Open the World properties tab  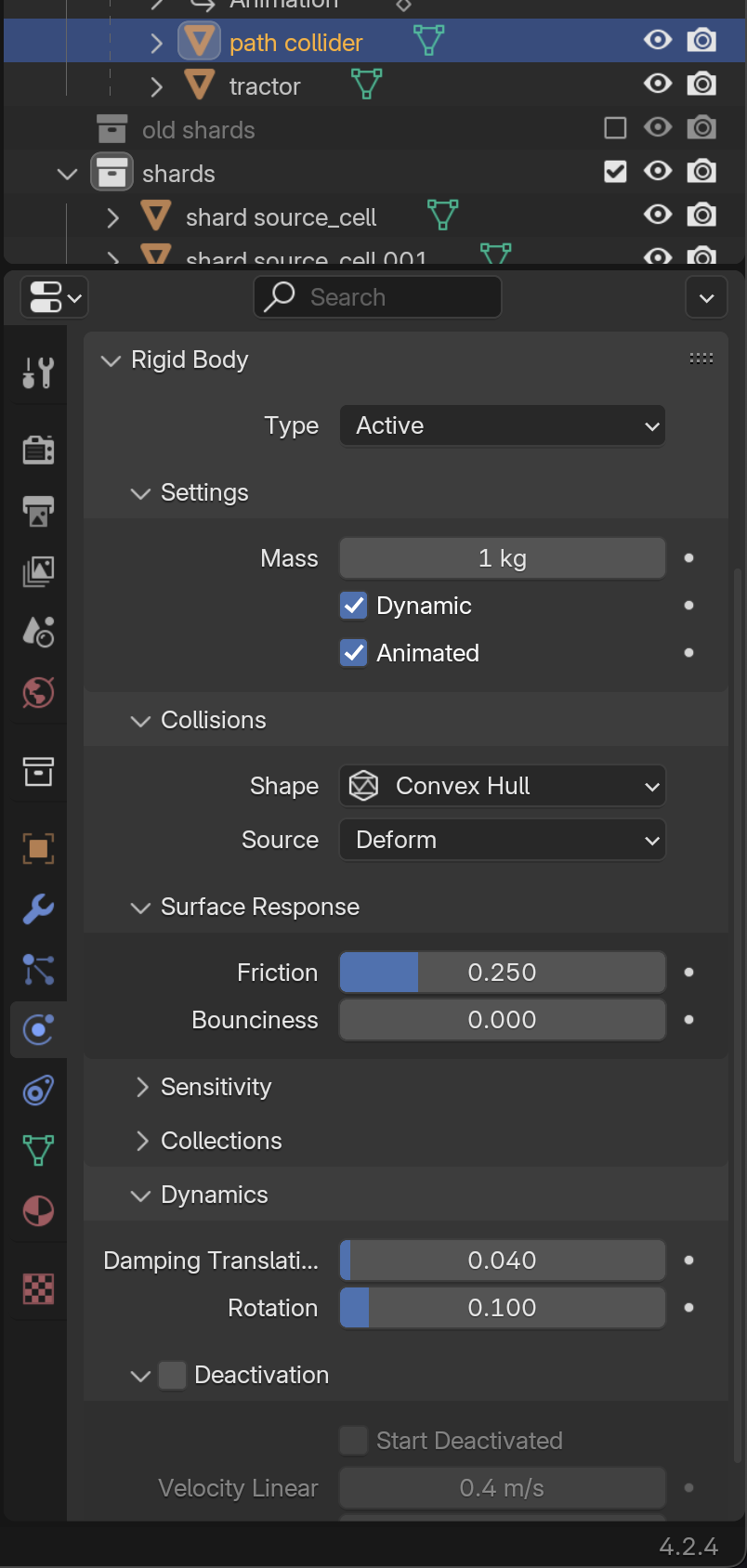coord(38,692)
